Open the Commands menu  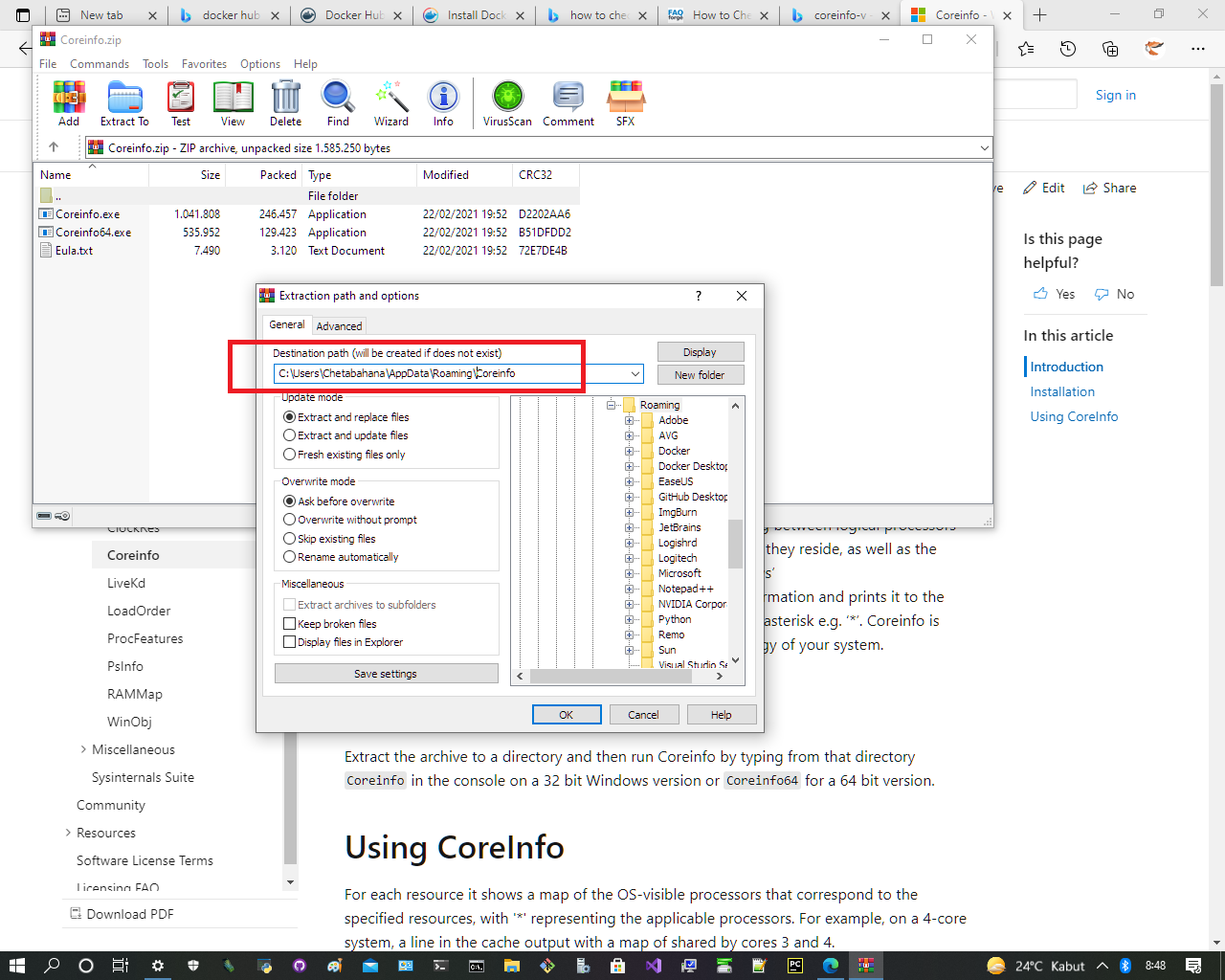pyautogui.click(x=100, y=64)
